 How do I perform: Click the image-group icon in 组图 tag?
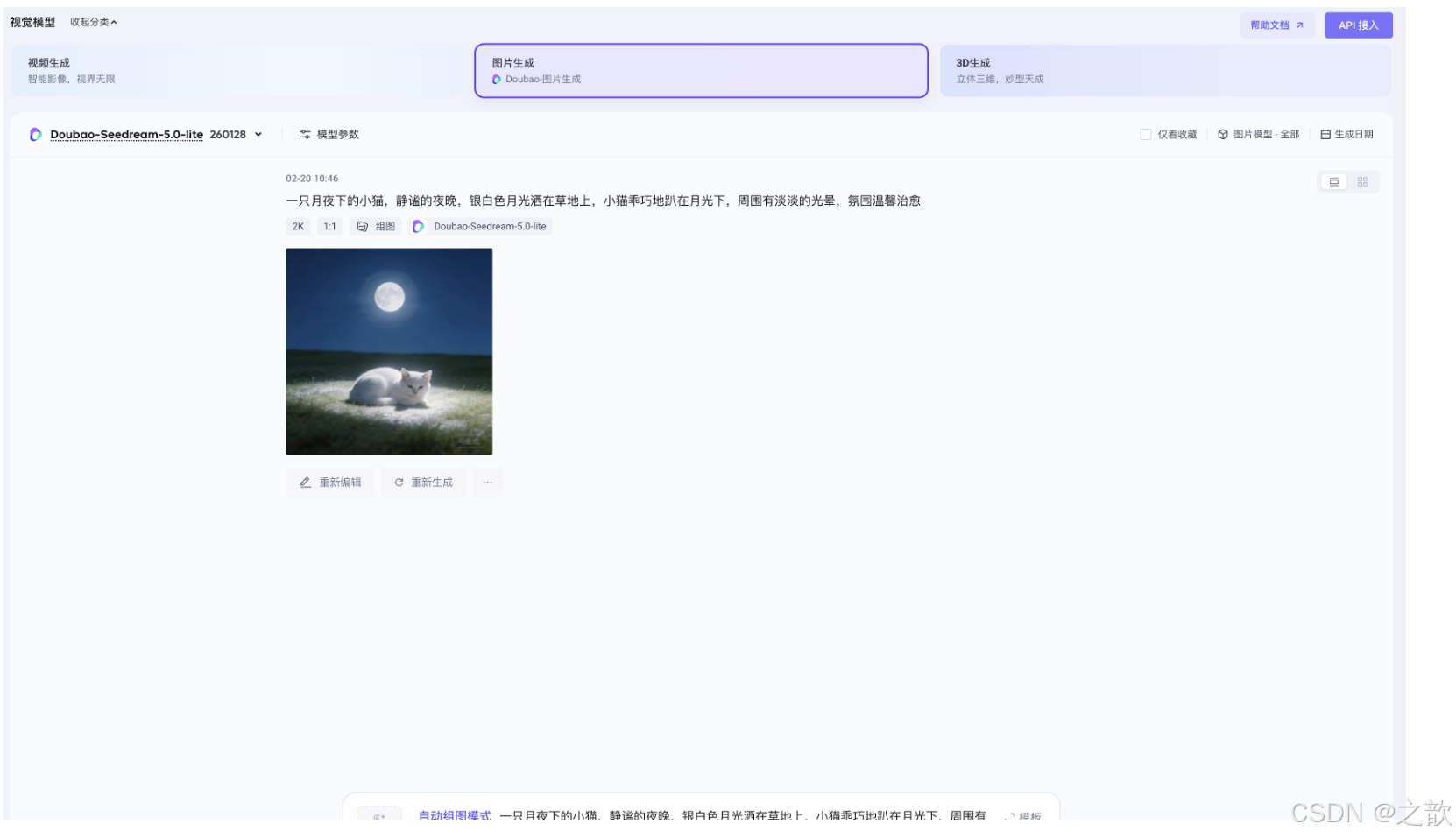[x=363, y=226]
